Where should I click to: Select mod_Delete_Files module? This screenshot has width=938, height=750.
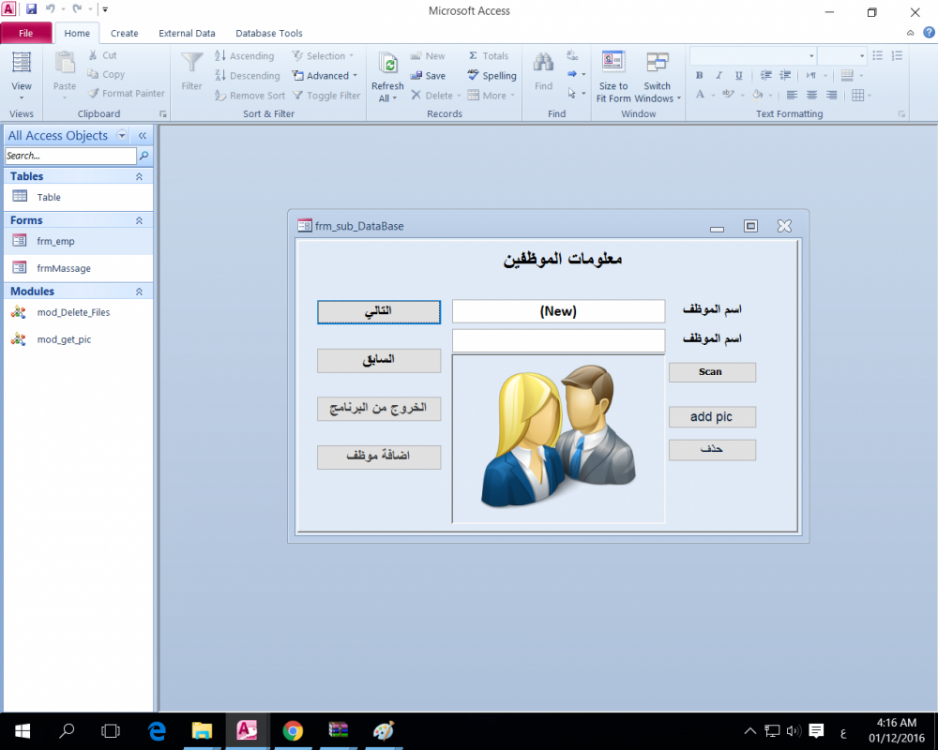point(78,312)
